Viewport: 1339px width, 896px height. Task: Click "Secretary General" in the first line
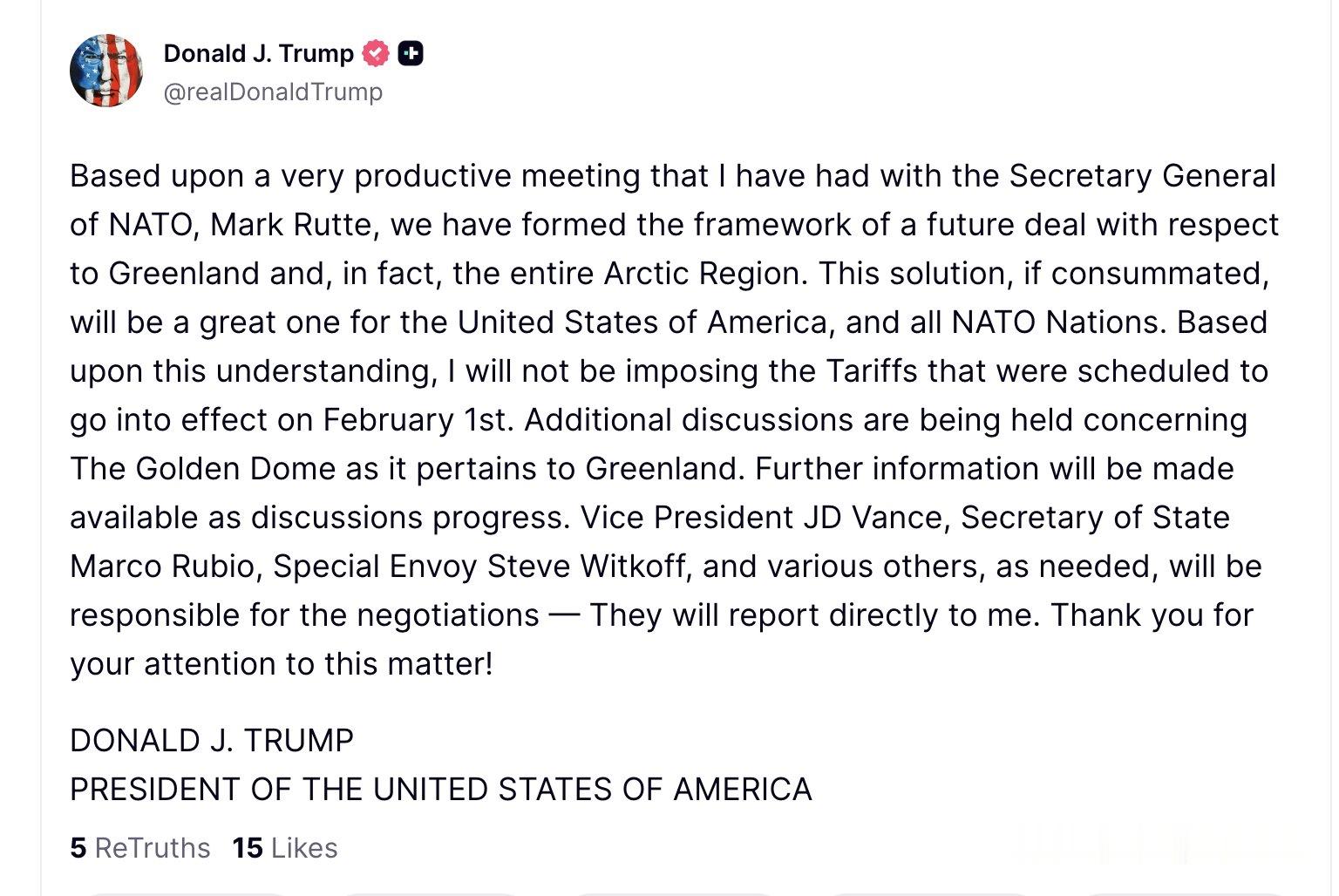click(1142, 176)
